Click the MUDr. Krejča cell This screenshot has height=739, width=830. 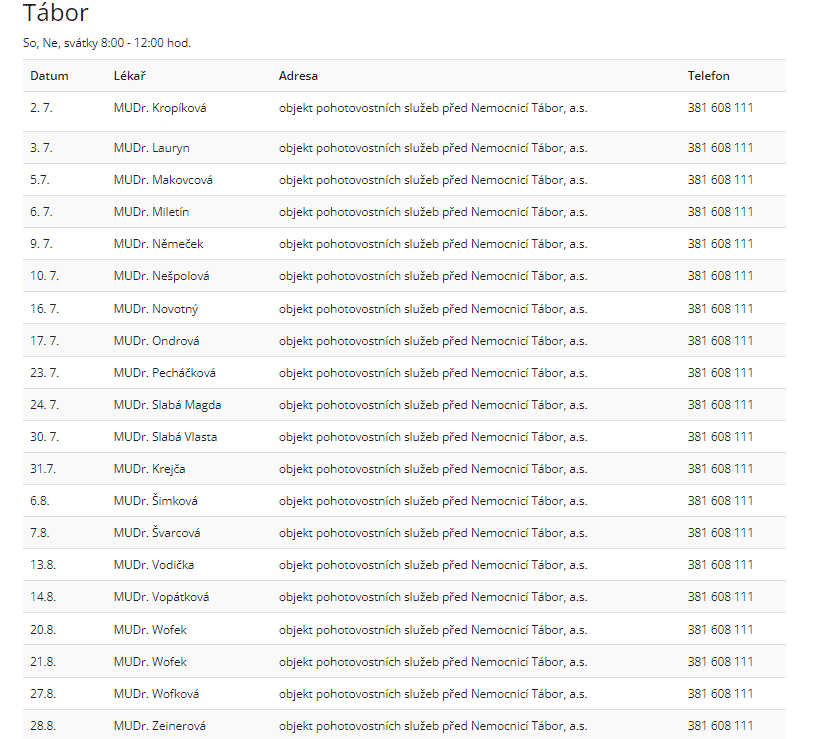[149, 469]
